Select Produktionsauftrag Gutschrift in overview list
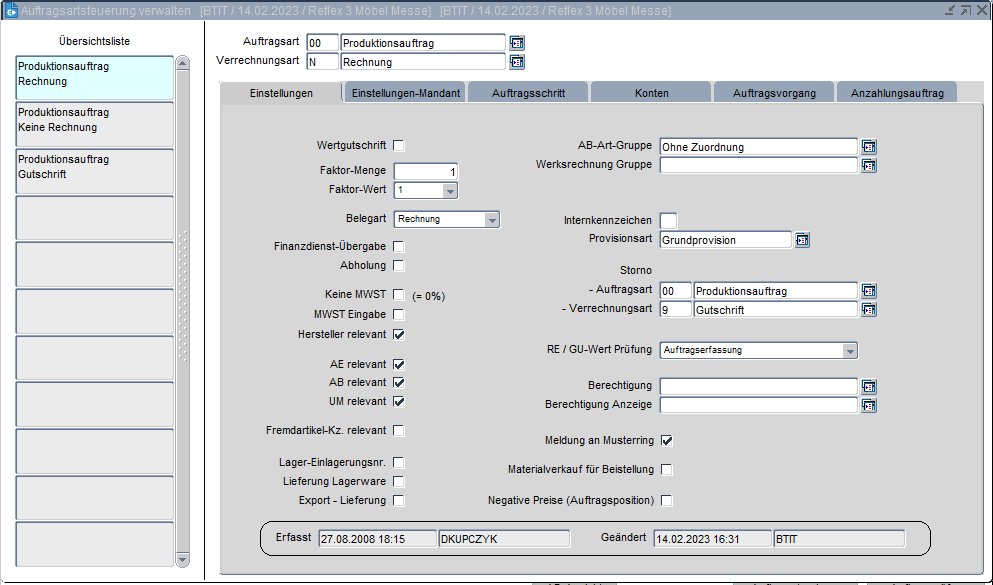 point(95,167)
